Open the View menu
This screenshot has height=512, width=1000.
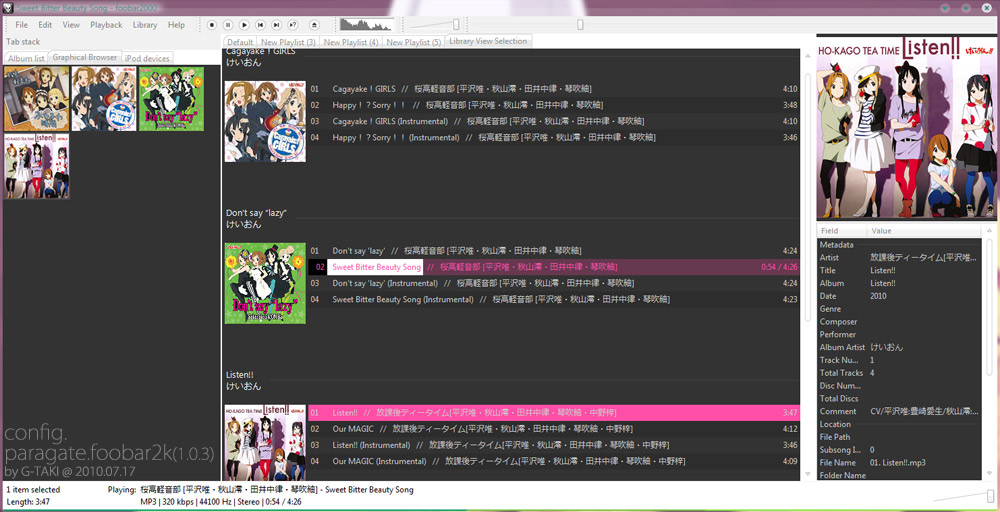tap(71, 25)
